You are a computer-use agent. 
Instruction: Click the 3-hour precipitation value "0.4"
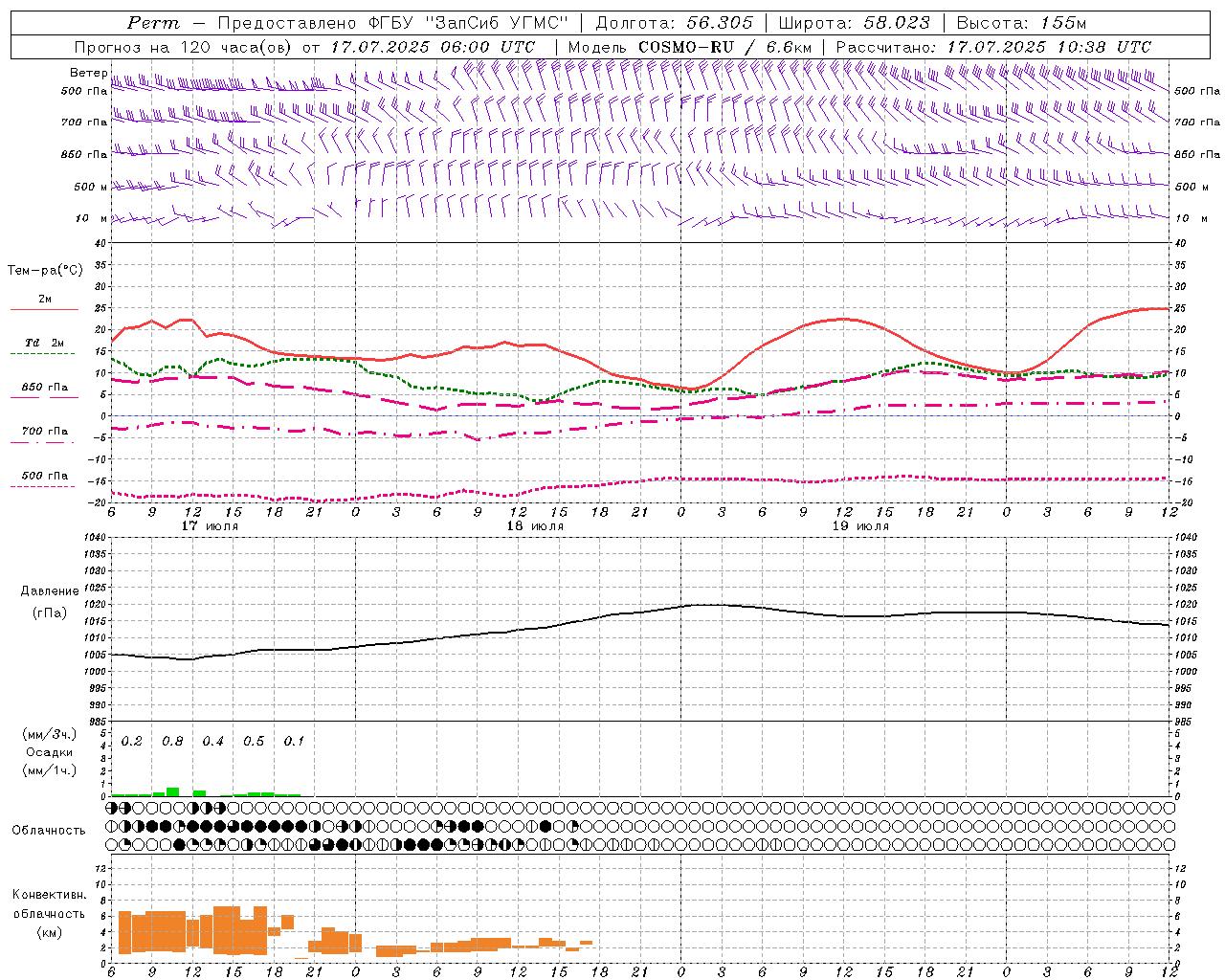pyautogui.click(x=212, y=742)
